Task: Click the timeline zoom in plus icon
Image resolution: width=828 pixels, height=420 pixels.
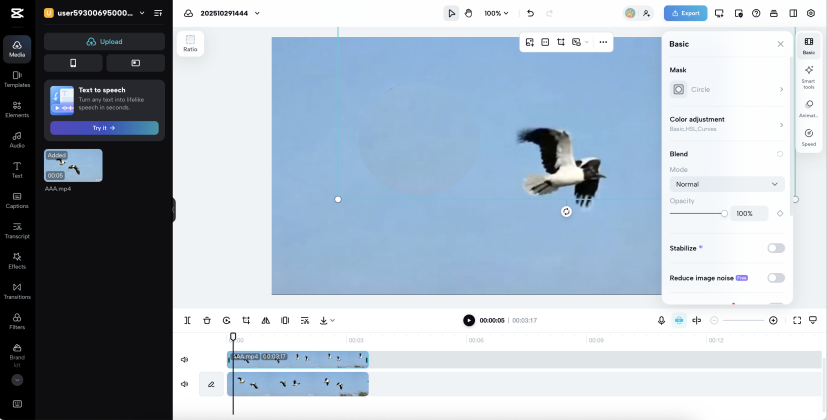Action: click(773, 320)
